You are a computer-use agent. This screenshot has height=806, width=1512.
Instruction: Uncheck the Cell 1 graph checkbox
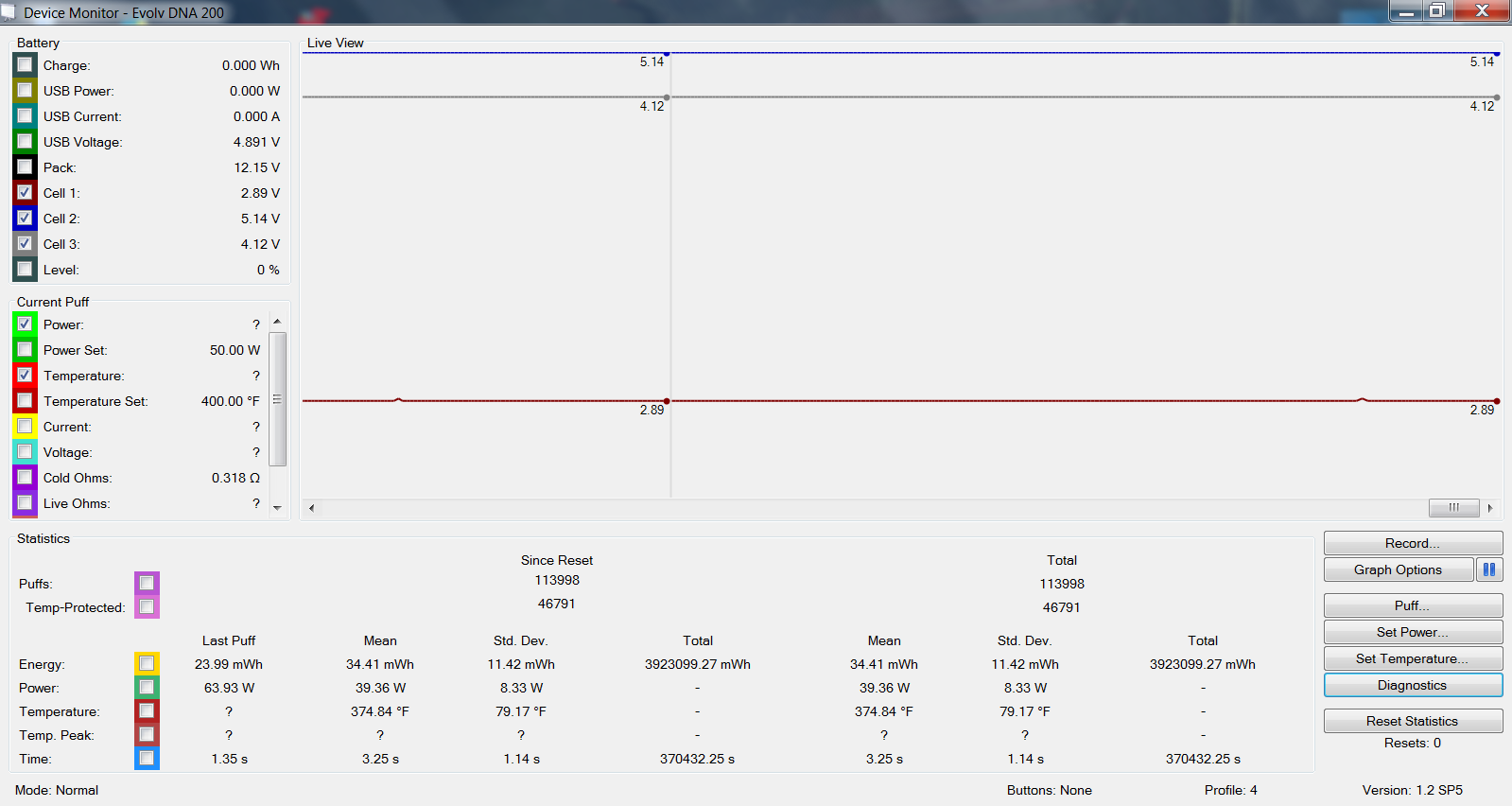pos(26,193)
